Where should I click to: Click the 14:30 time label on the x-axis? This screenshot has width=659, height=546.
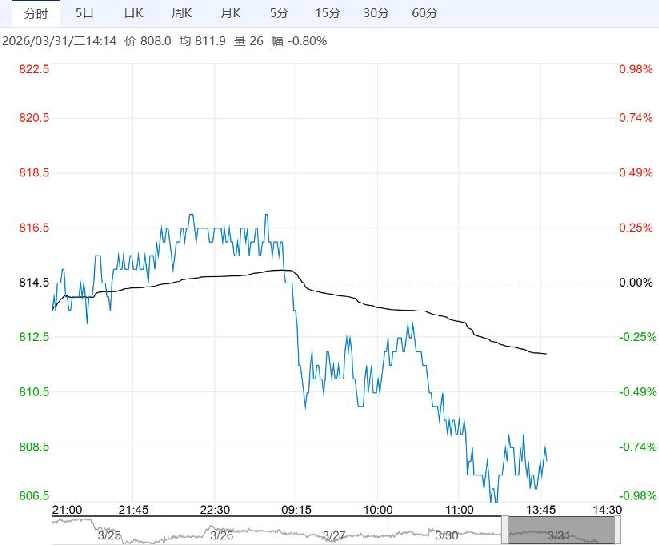[606, 509]
